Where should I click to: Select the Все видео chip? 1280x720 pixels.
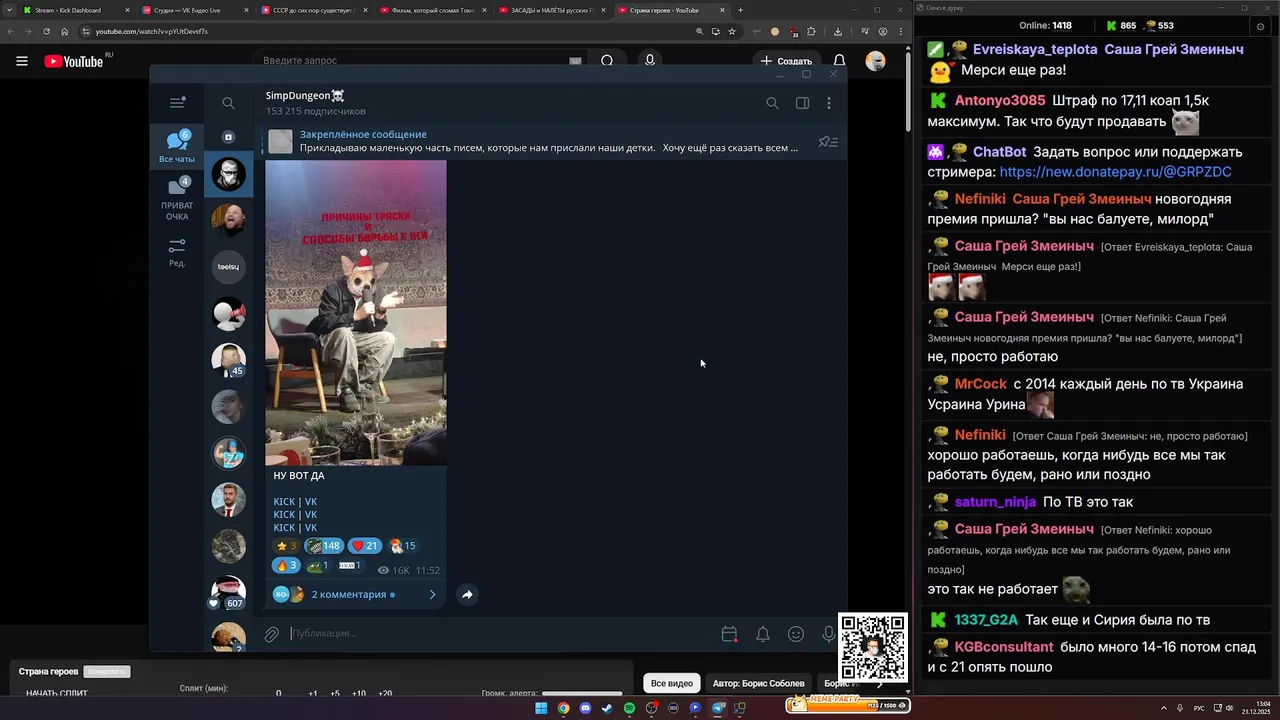[672, 683]
